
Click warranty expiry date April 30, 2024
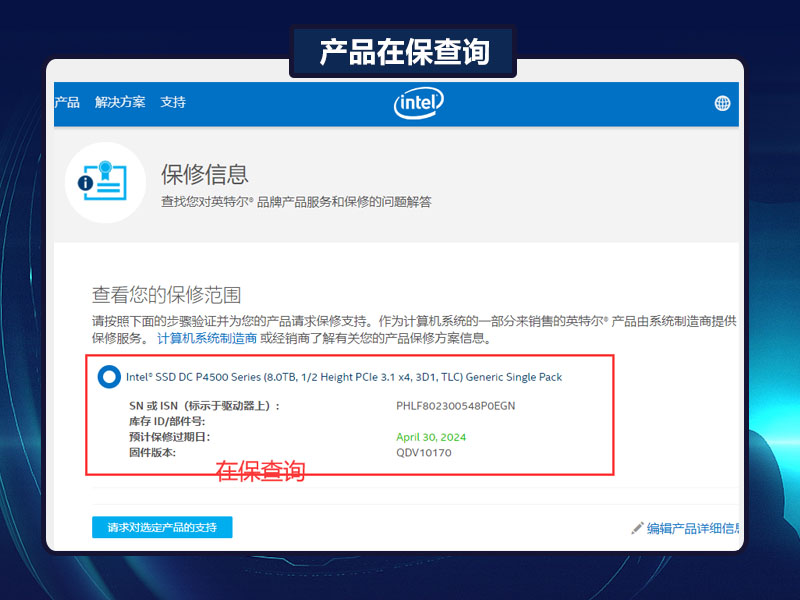(x=431, y=437)
